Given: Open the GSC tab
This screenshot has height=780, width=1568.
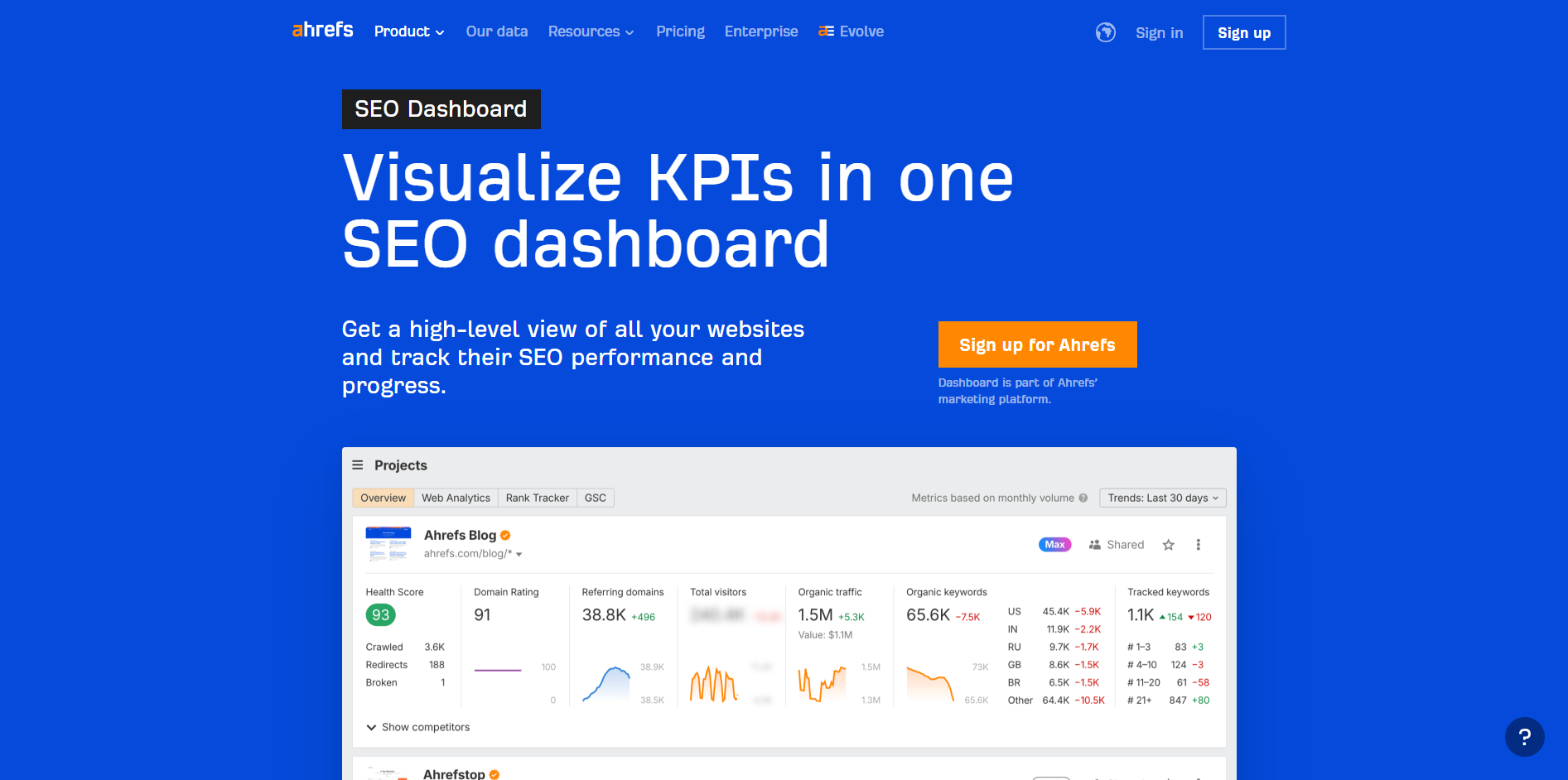Looking at the screenshot, I should coord(595,498).
